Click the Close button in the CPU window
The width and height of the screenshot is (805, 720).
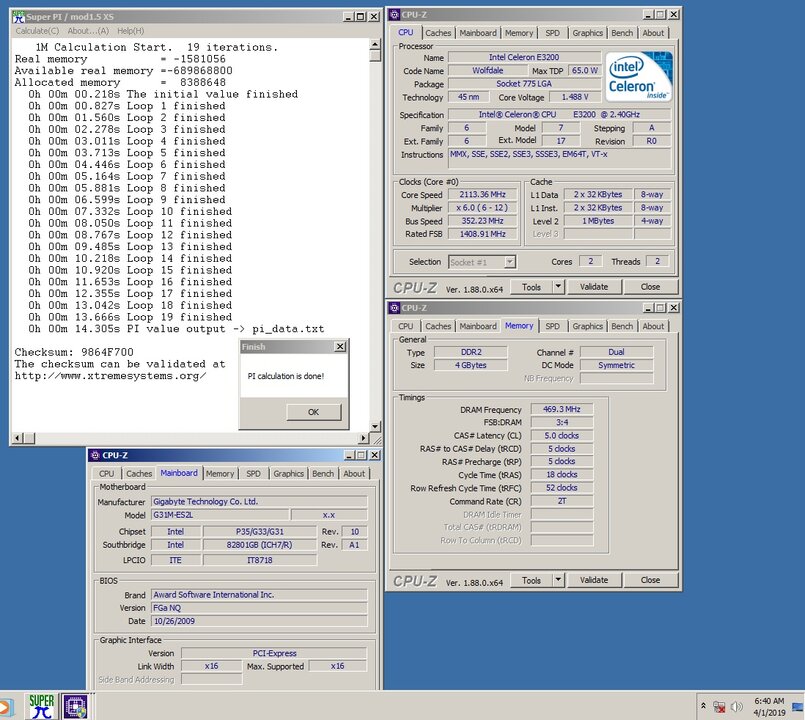(x=650, y=287)
